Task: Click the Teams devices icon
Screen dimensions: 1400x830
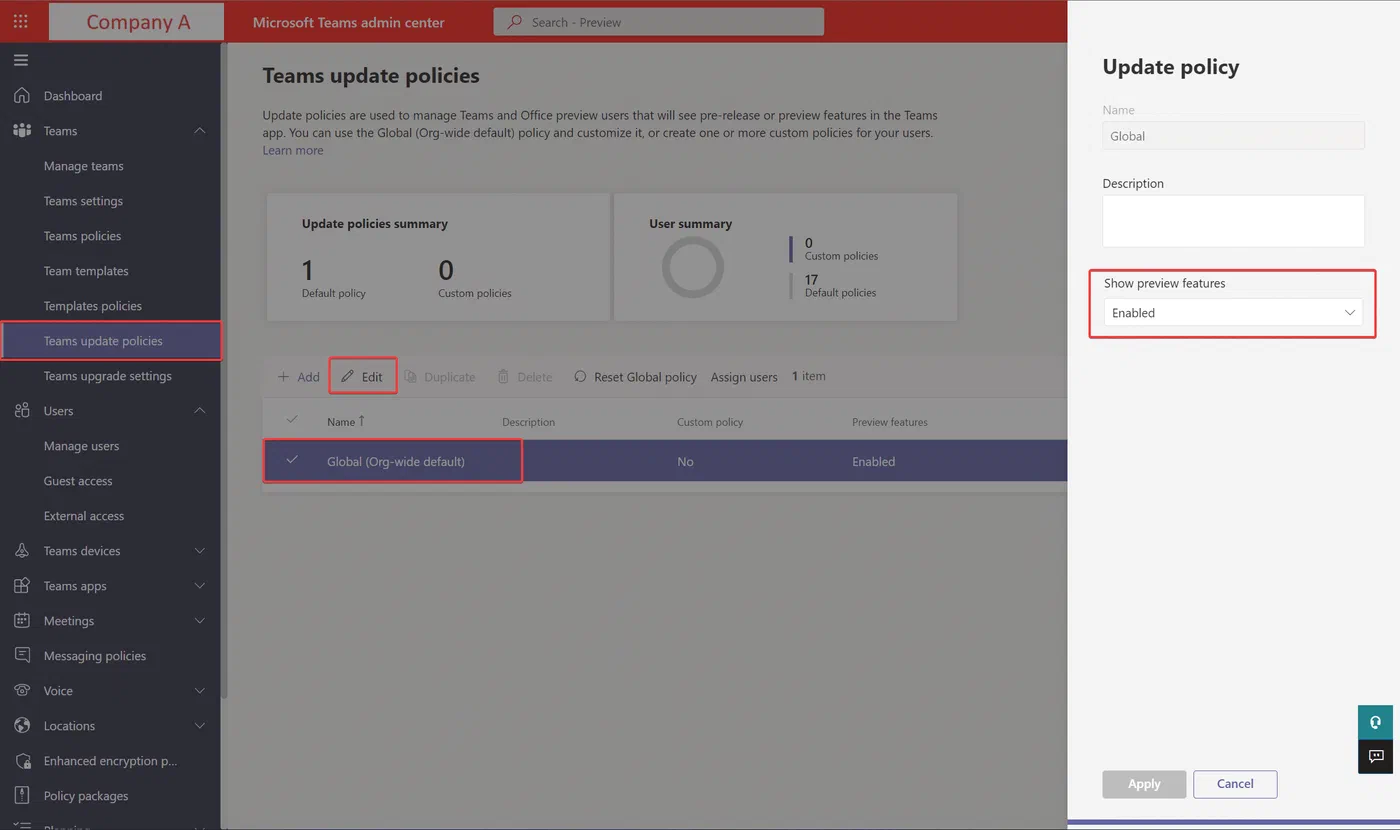Action: click(21, 551)
